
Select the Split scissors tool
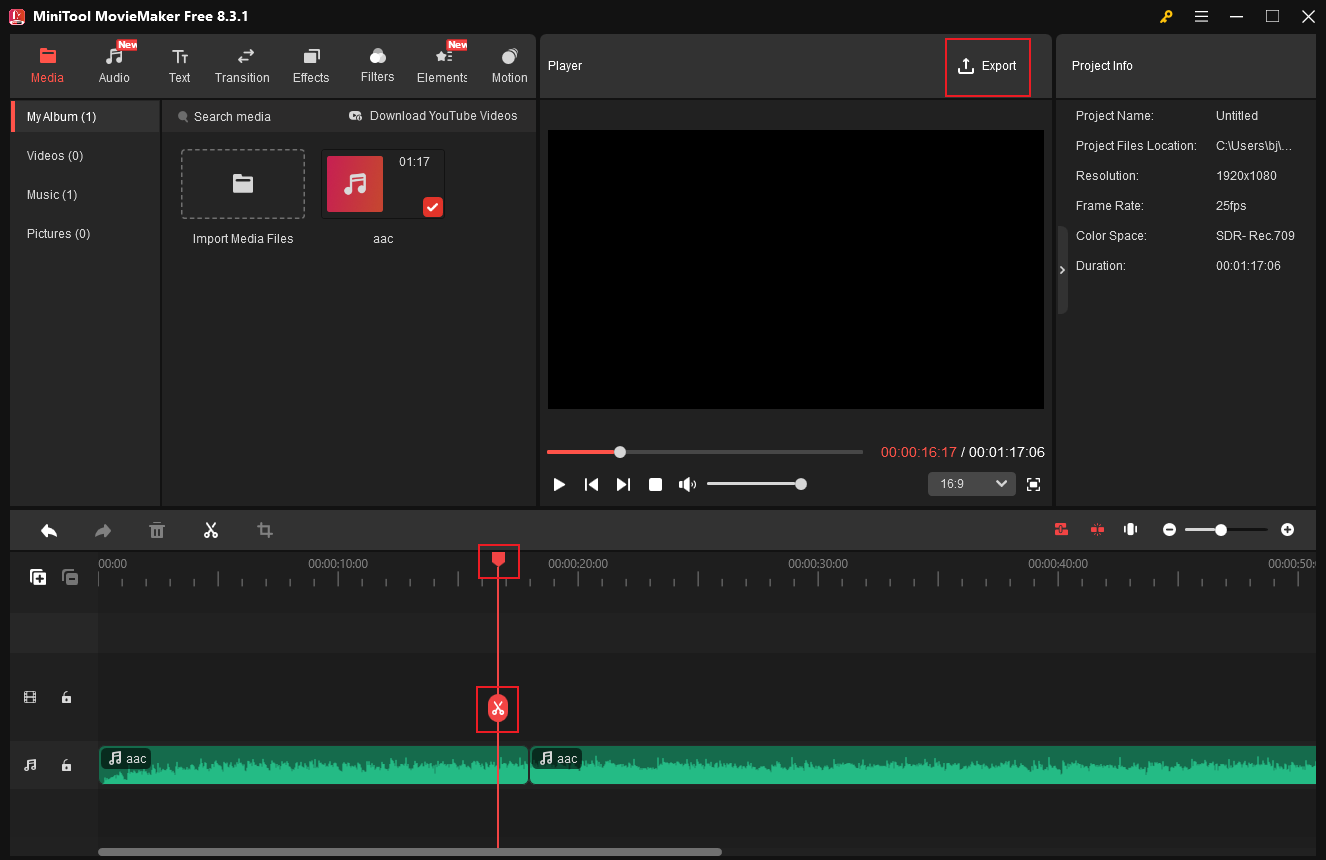(211, 530)
